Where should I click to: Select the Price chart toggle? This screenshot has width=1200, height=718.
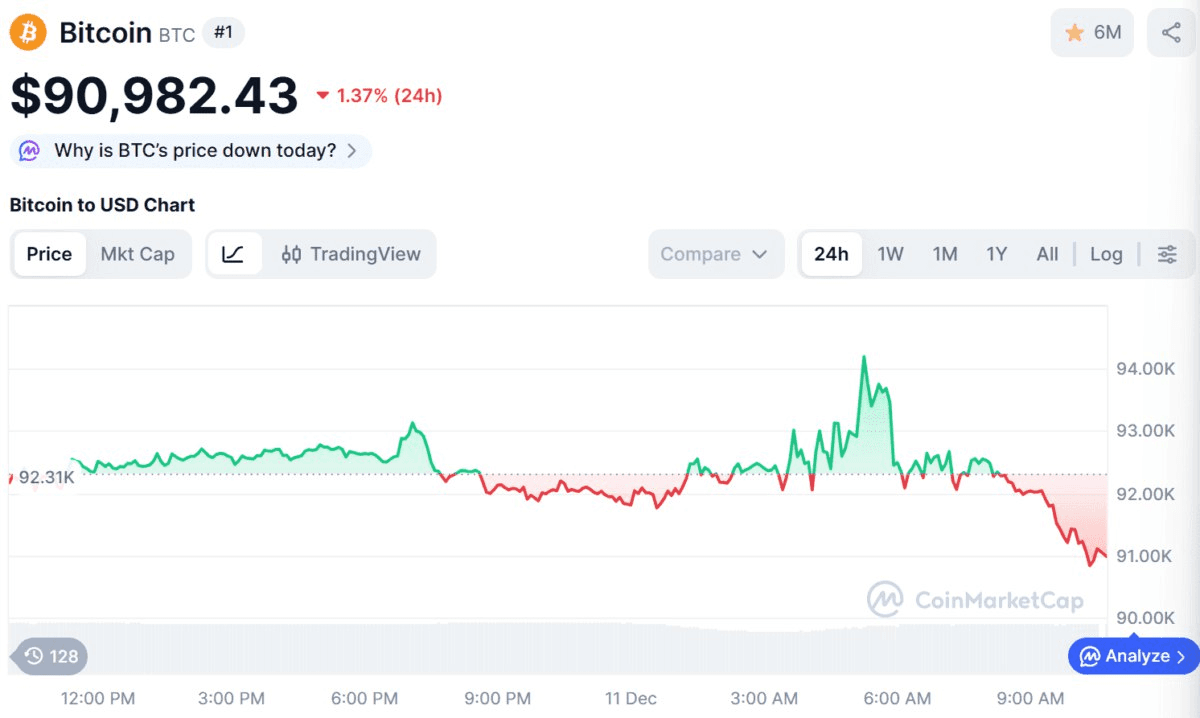tap(49, 254)
